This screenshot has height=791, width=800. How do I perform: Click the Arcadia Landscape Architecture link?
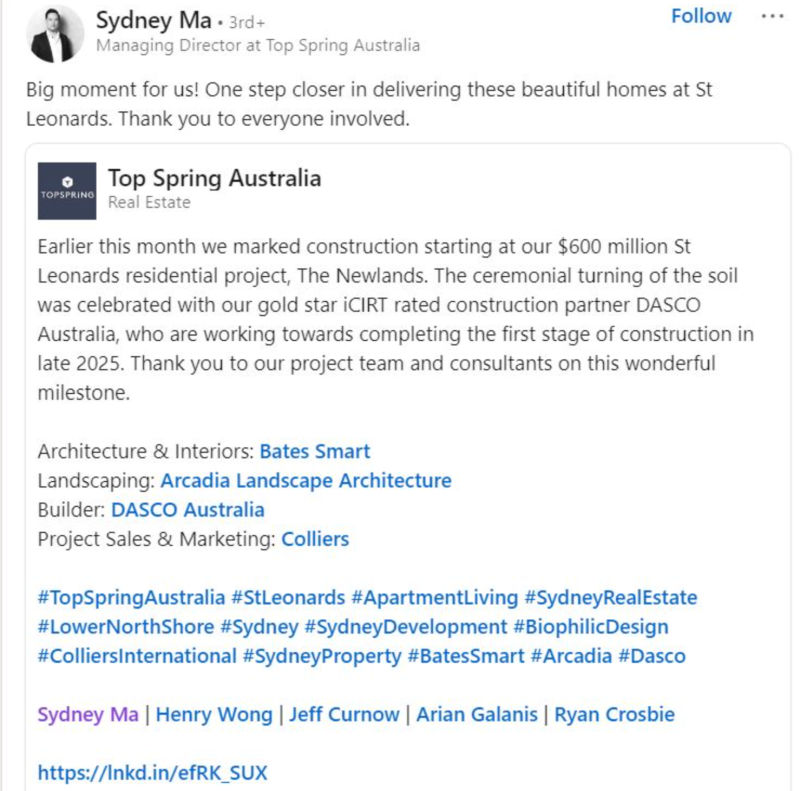point(306,480)
